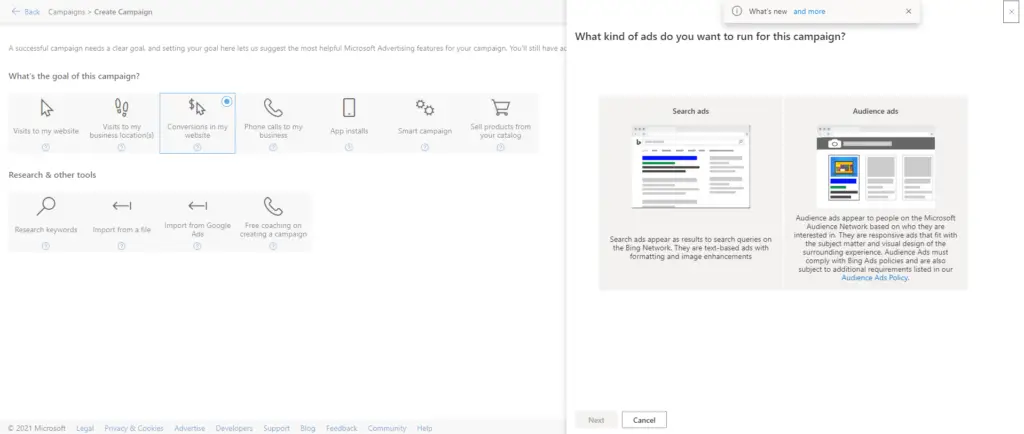The width and height of the screenshot is (1024, 434).
Task: Dismiss the What's new notification
Action: pyautogui.click(x=908, y=11)
